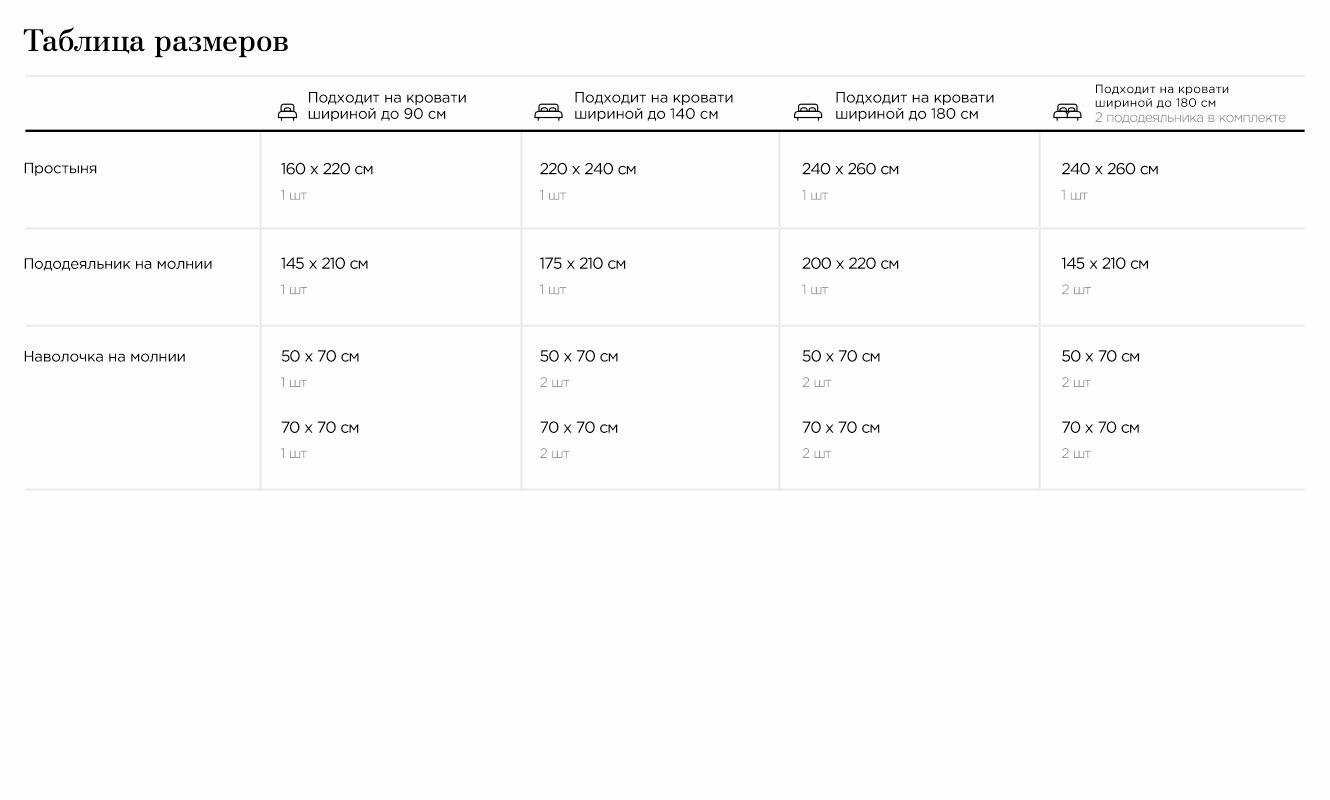Click 70 x 70 см in the 90 cm column
Screen dimensions: 1330x800
coord(320,428)
